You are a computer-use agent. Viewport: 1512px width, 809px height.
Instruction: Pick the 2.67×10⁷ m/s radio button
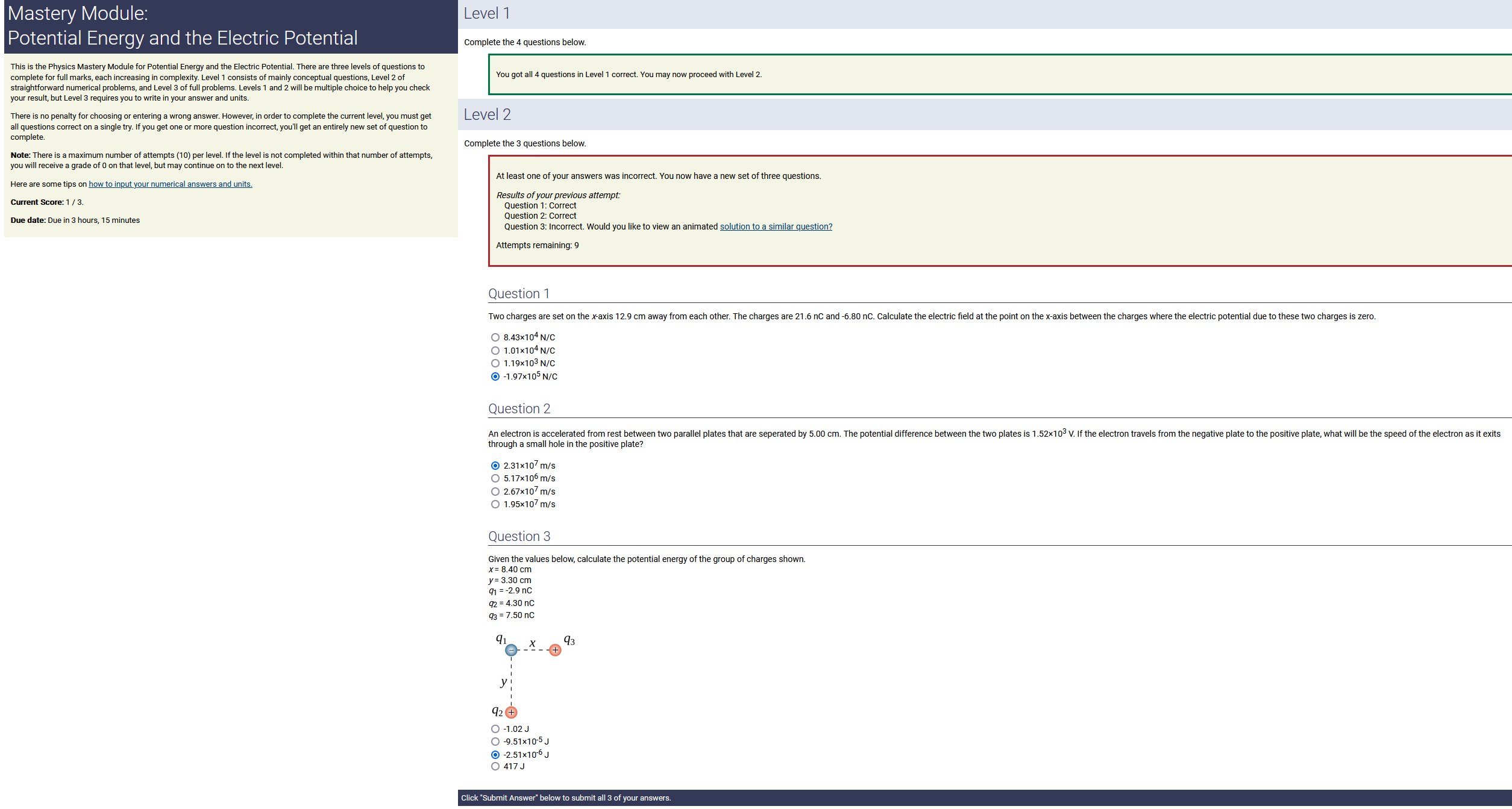tap(495, 492)
